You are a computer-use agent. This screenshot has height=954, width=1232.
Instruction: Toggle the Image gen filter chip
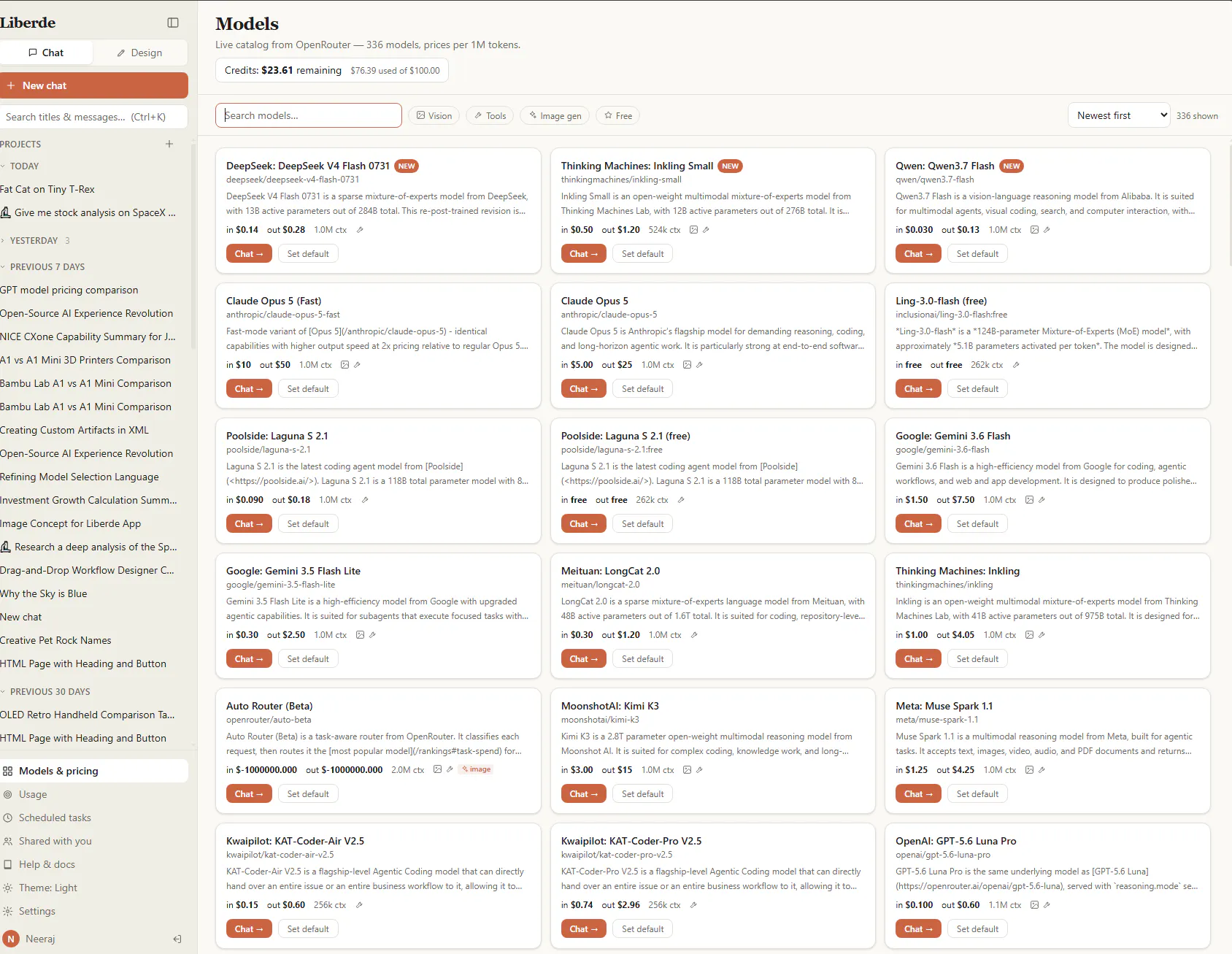point(555,115)
